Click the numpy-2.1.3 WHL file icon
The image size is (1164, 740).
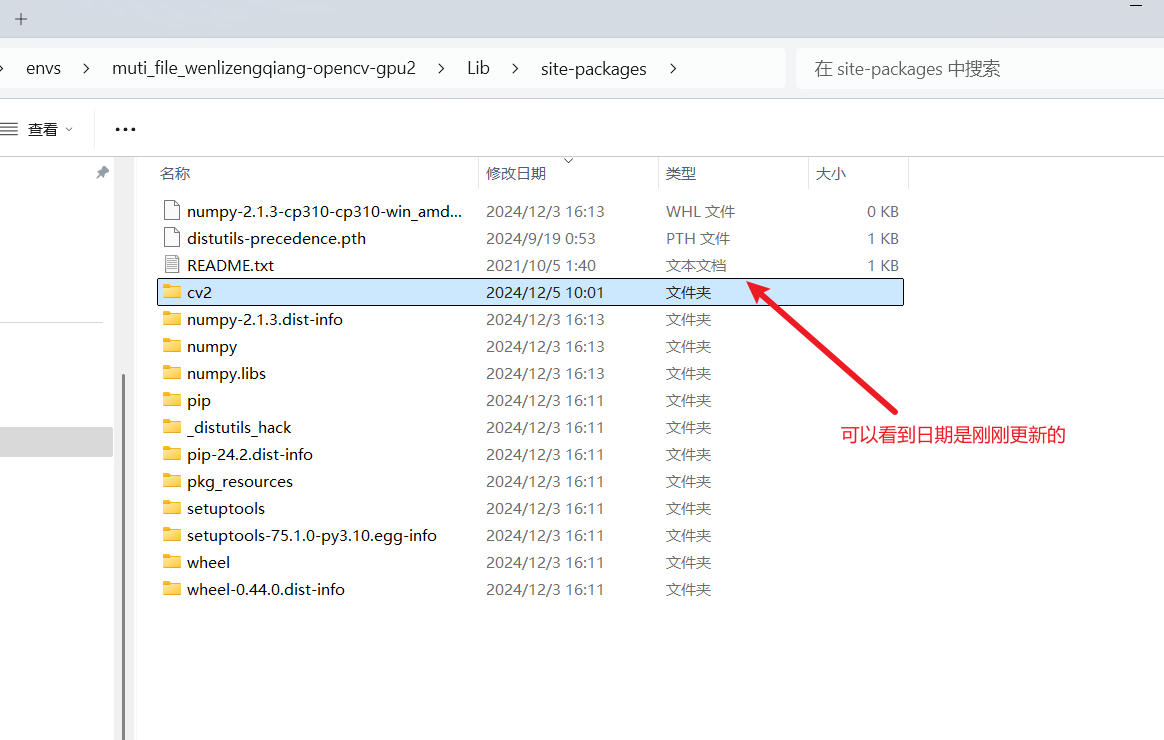click(x=172, y=211)
